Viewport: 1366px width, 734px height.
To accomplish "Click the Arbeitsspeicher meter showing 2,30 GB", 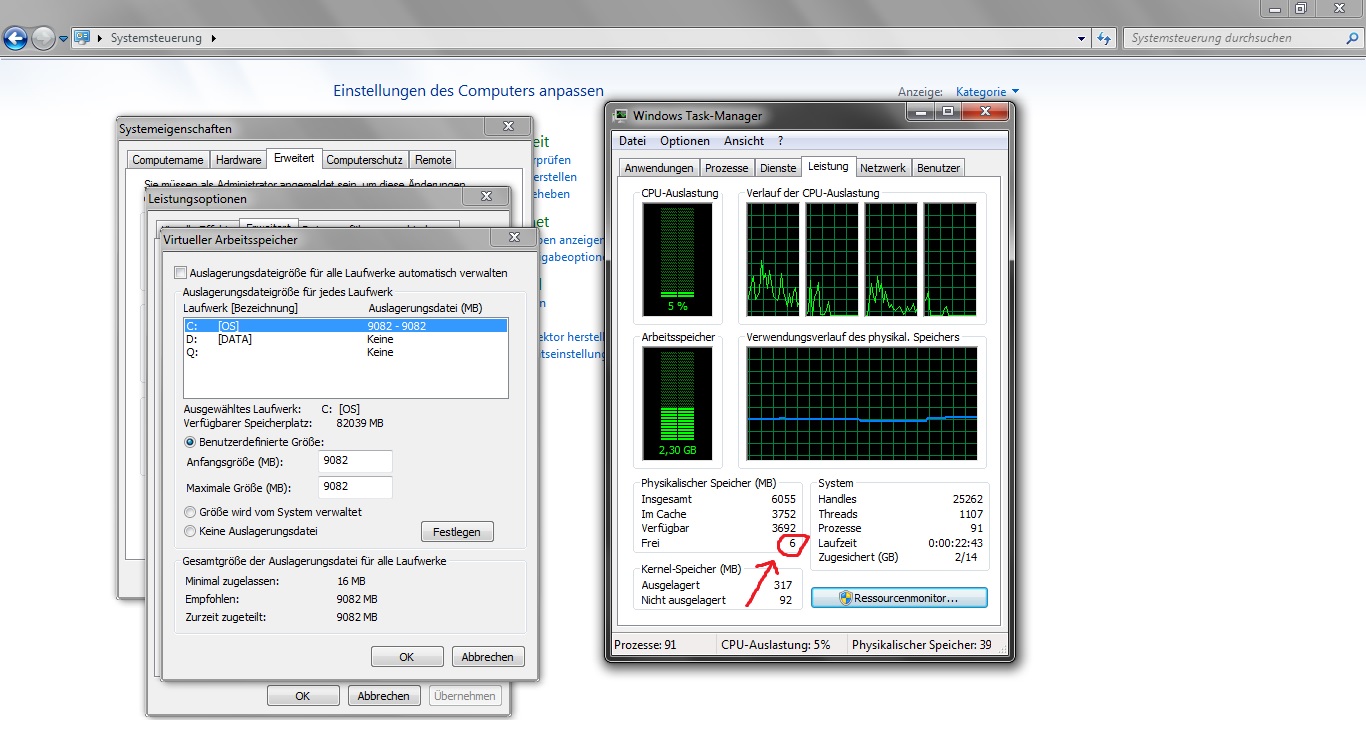I will point(677,403).
